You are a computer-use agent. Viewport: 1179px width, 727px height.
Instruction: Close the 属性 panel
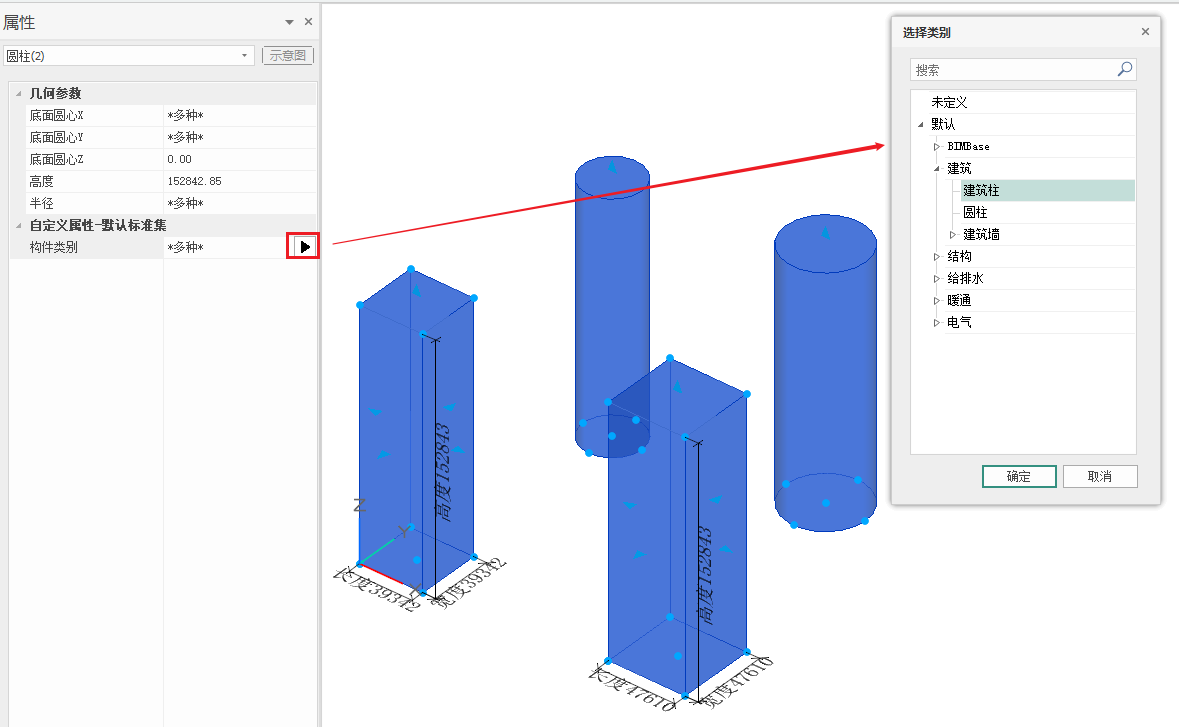[x=308, y=22]
